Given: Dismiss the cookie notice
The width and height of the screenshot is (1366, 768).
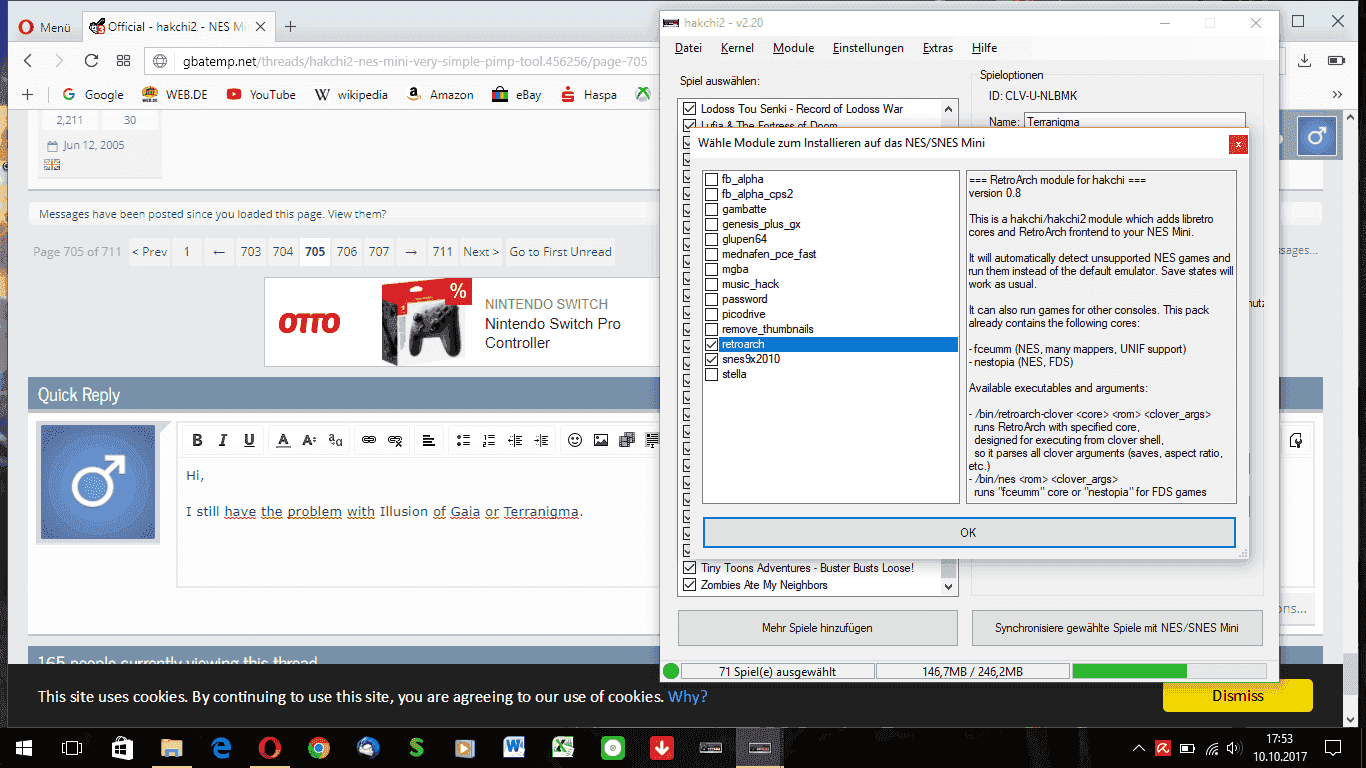Looking at the screenshot, I should 1237,696.
